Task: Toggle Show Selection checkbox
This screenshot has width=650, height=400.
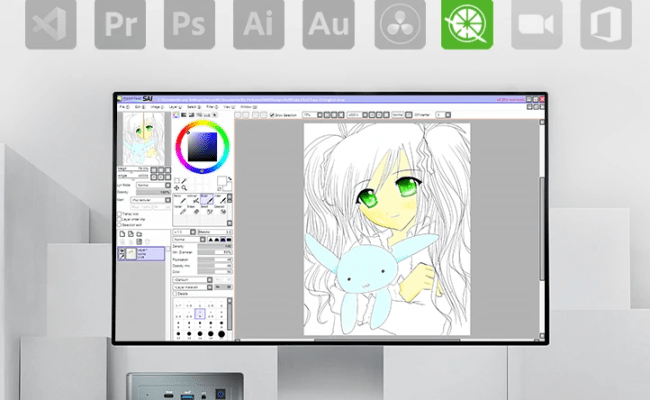Action: [x=272, y=115]
